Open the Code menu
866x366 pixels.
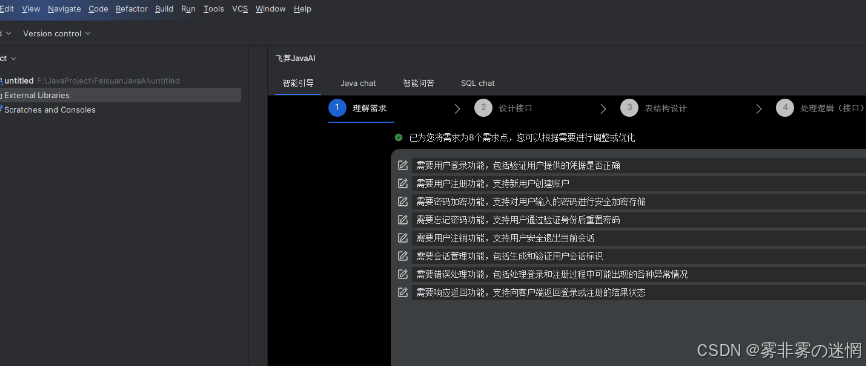click(98, 9)
